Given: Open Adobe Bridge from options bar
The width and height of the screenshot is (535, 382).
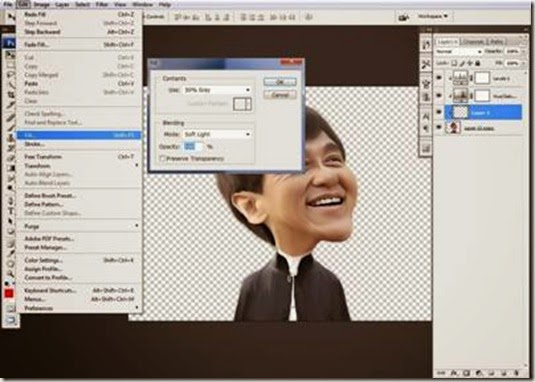Looking at the screenshot, I should coord(404,17).
